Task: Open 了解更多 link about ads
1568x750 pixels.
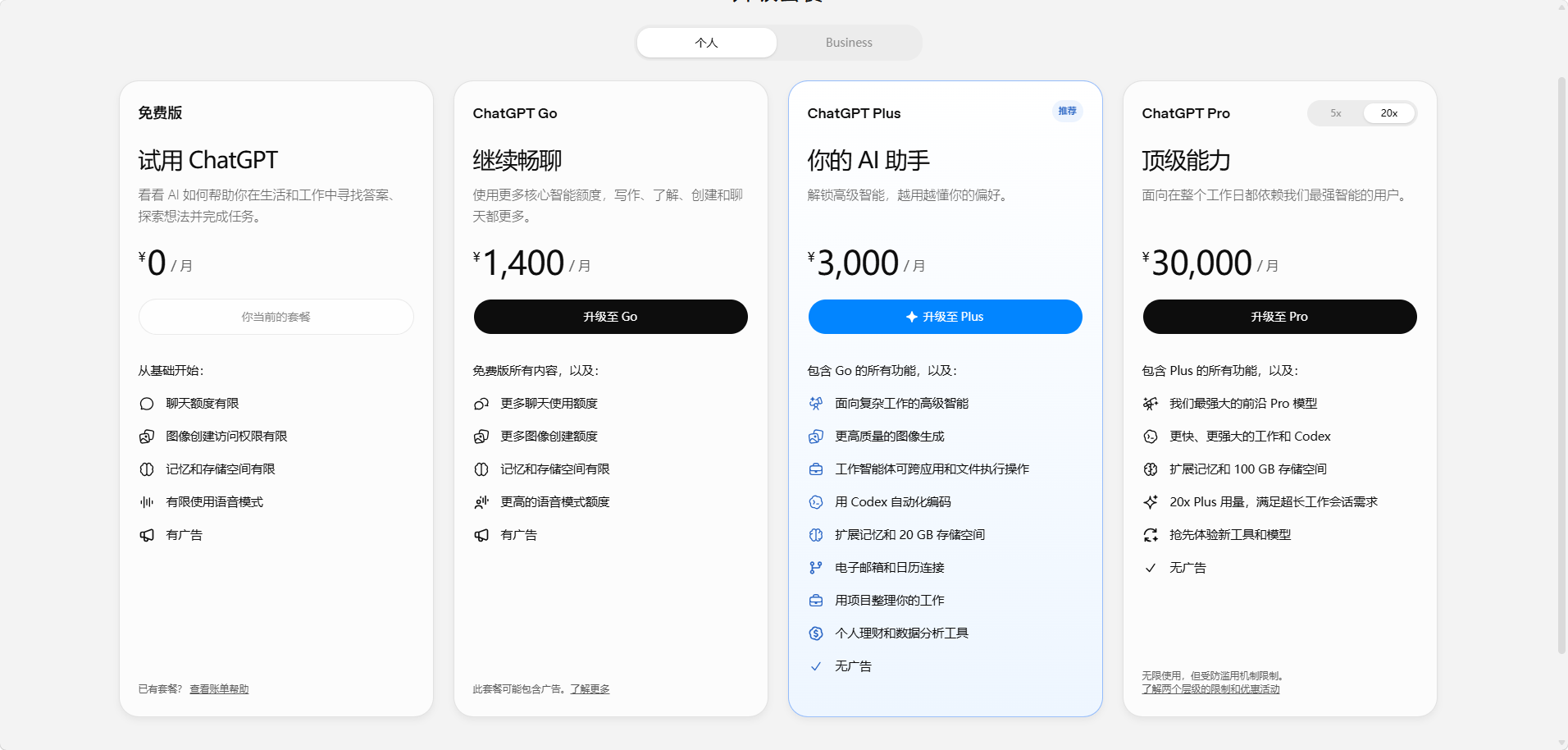Action: tap(590, 689)
